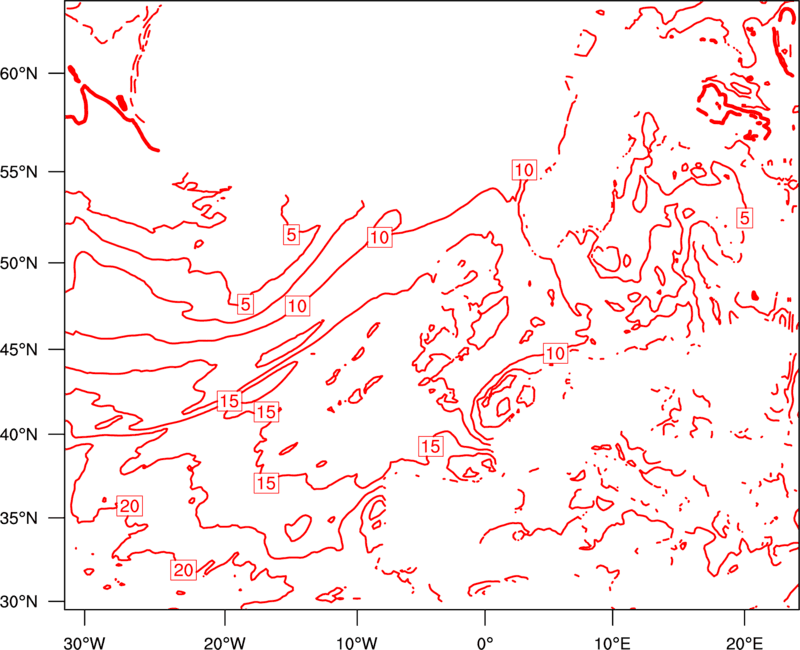
Task: Click the boxed 5 contour label above 20°E
Action: tap(745, 218)
